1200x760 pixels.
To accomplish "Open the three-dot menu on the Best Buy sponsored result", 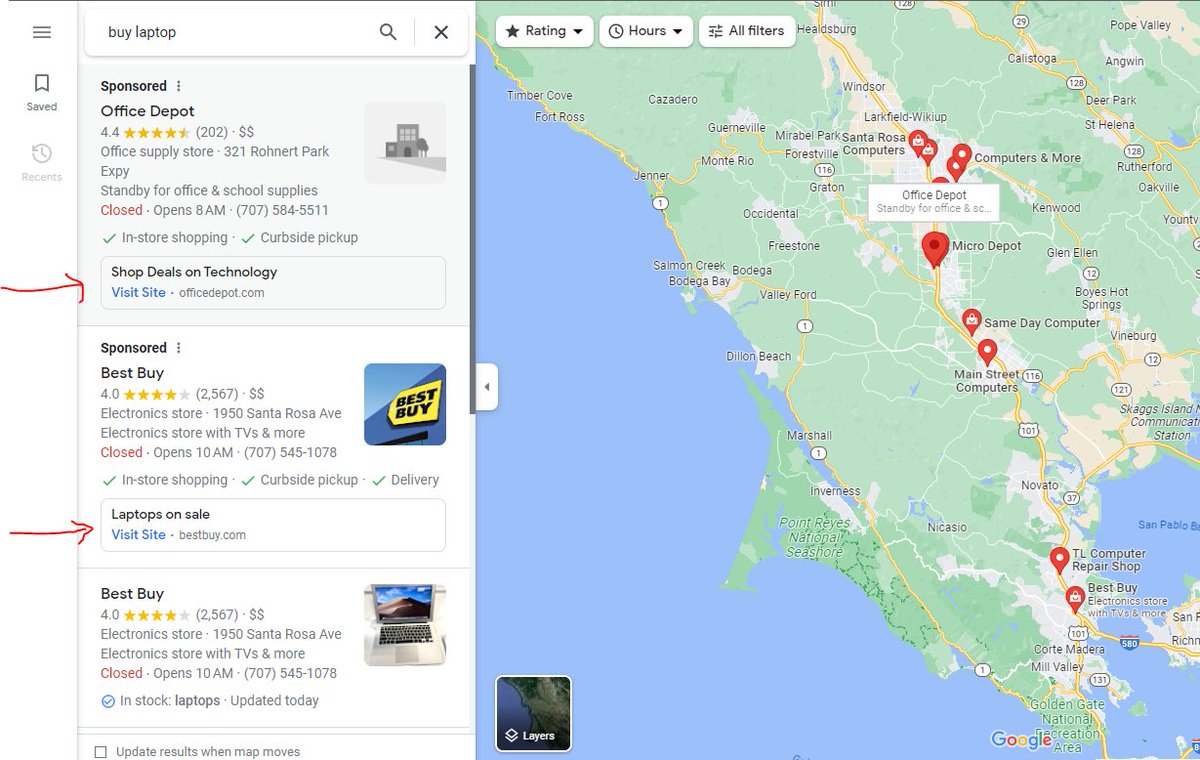I will click(x=177, y=347).
